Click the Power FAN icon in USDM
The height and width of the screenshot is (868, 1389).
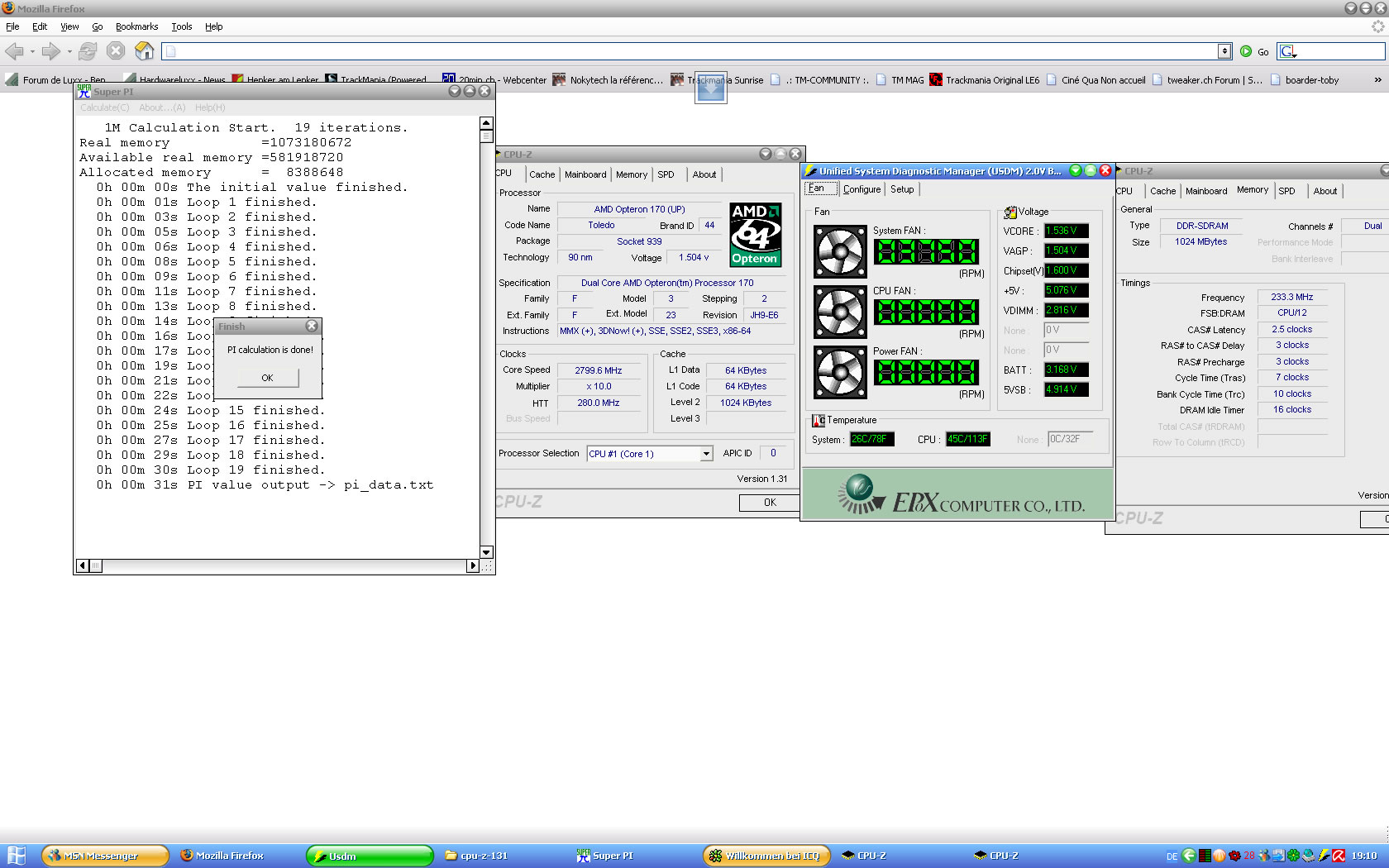tap(840, 372)
